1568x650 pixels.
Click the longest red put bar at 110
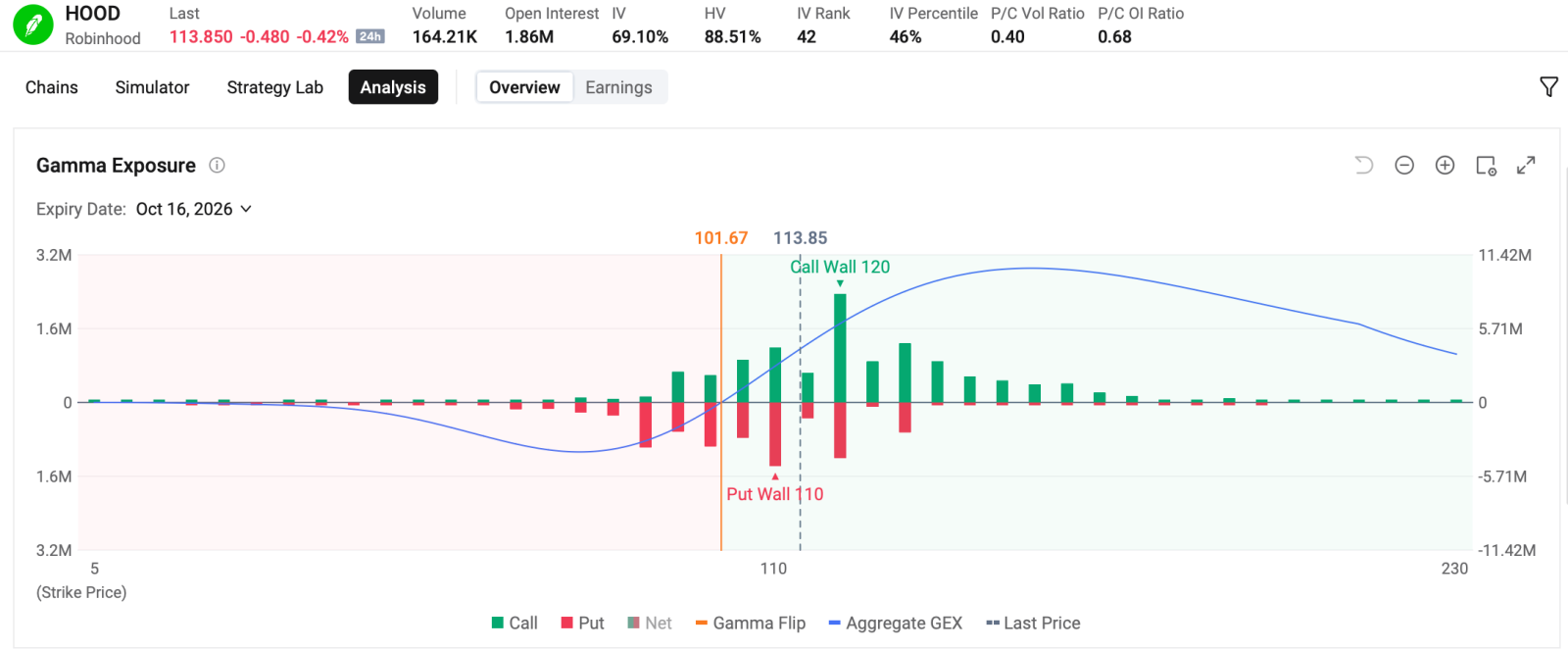pos(775,434)
